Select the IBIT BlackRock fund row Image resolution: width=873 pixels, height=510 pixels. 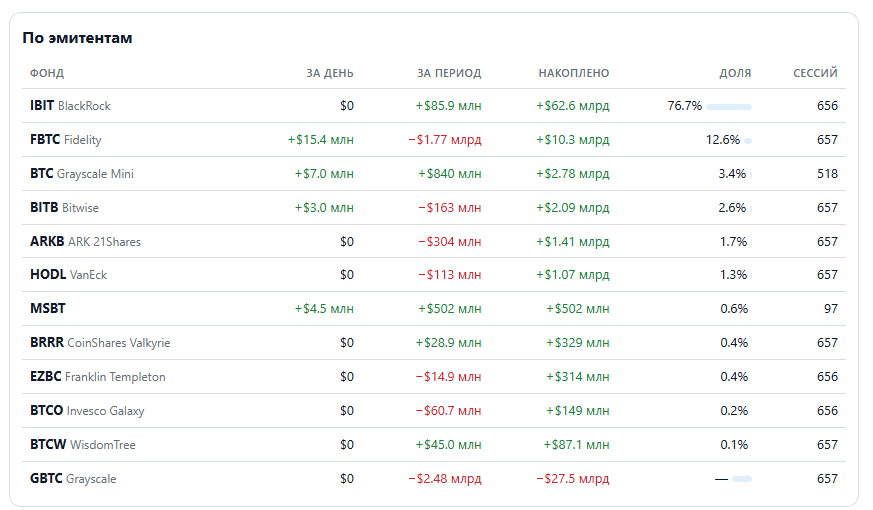pyautogui.click(x=434, y=106)
